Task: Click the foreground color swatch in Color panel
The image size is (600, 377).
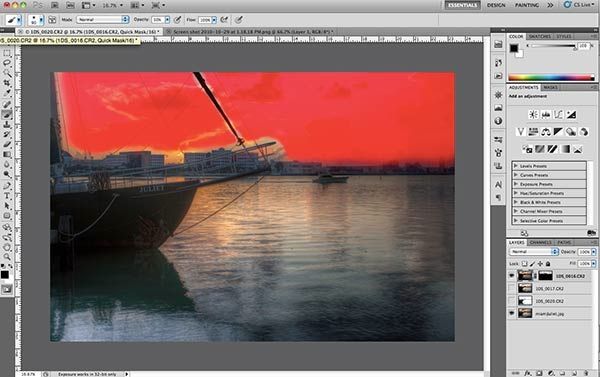Action: [514, 48]
